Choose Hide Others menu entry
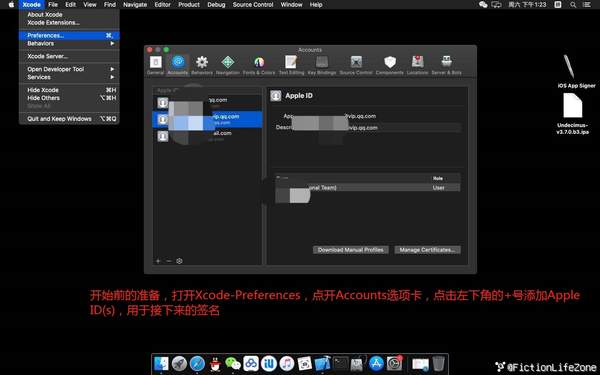600x375 pixels. pyautogui.click(x=69, y=98)
